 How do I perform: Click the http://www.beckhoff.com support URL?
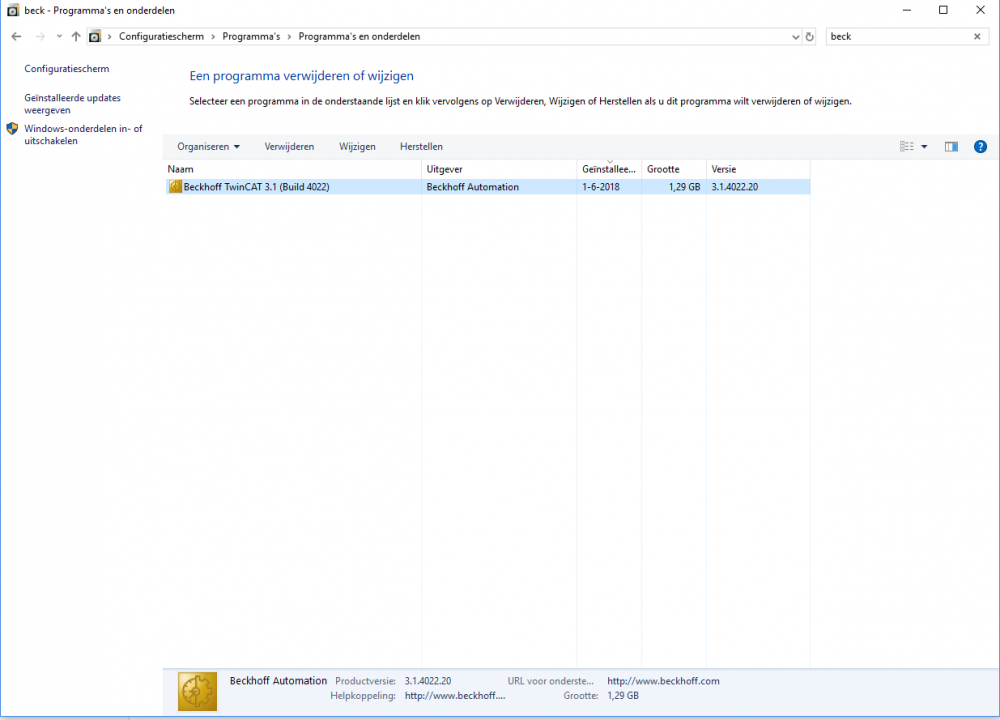[x=663, y=681]
